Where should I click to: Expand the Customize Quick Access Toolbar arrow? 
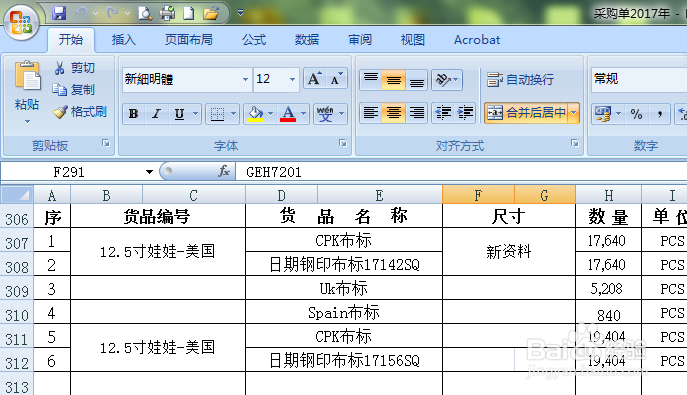coord(240,13)
